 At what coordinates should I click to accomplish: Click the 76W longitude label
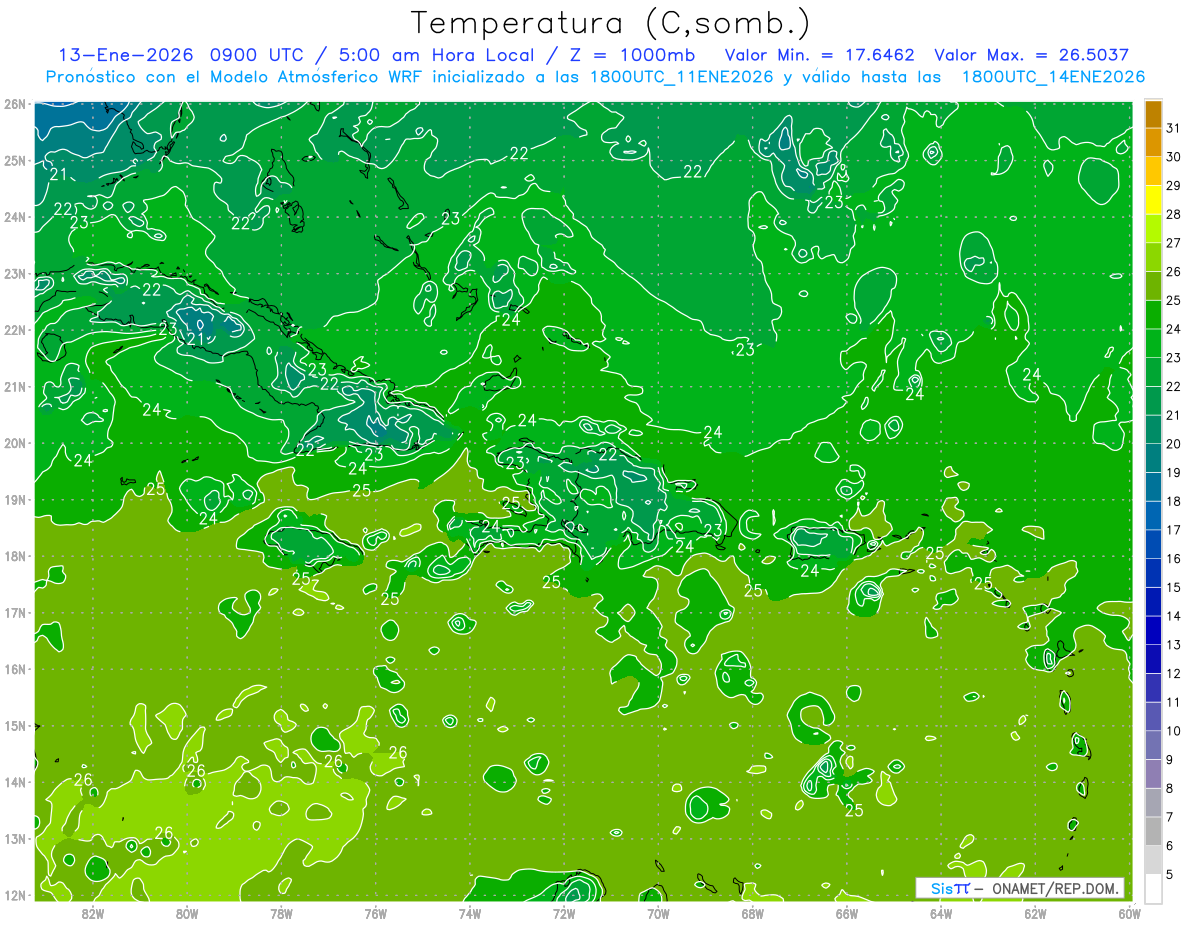tap(376, 913)
